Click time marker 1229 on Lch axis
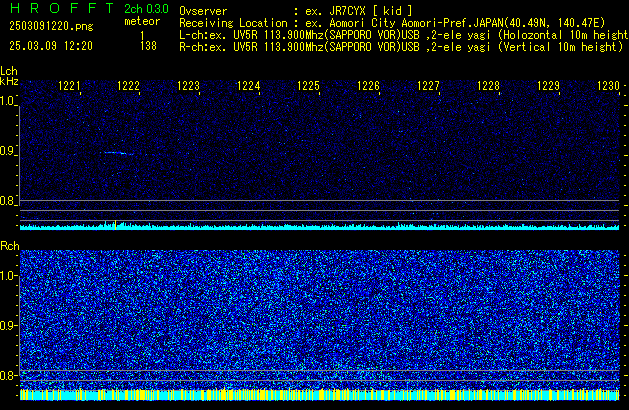This screenshot has width=629, height=410. [548, 86]
